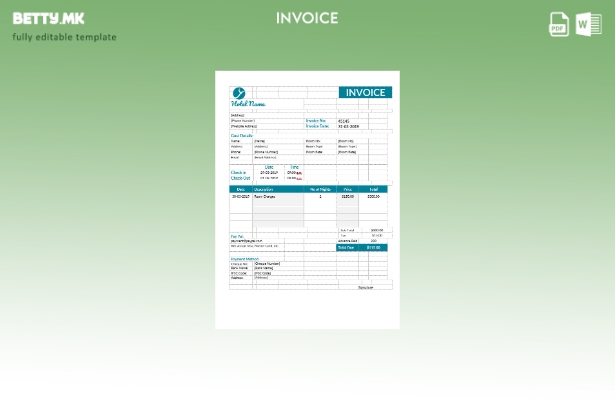Select the Description column header

[265, 188]
